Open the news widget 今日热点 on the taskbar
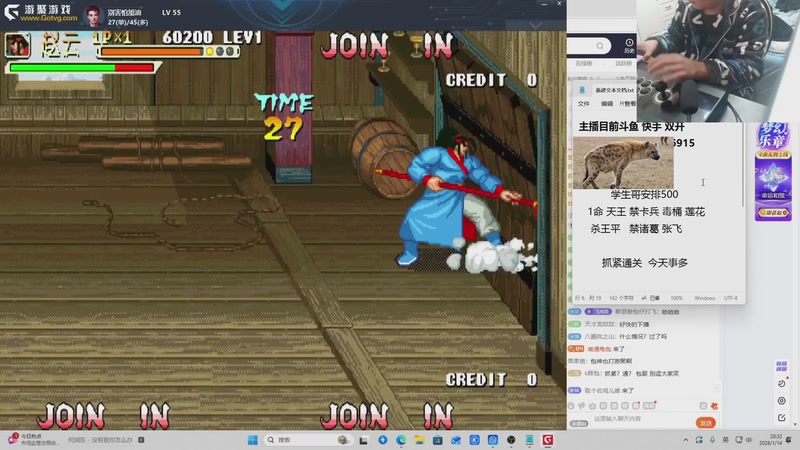800x450 pixels. pos(33,439)
